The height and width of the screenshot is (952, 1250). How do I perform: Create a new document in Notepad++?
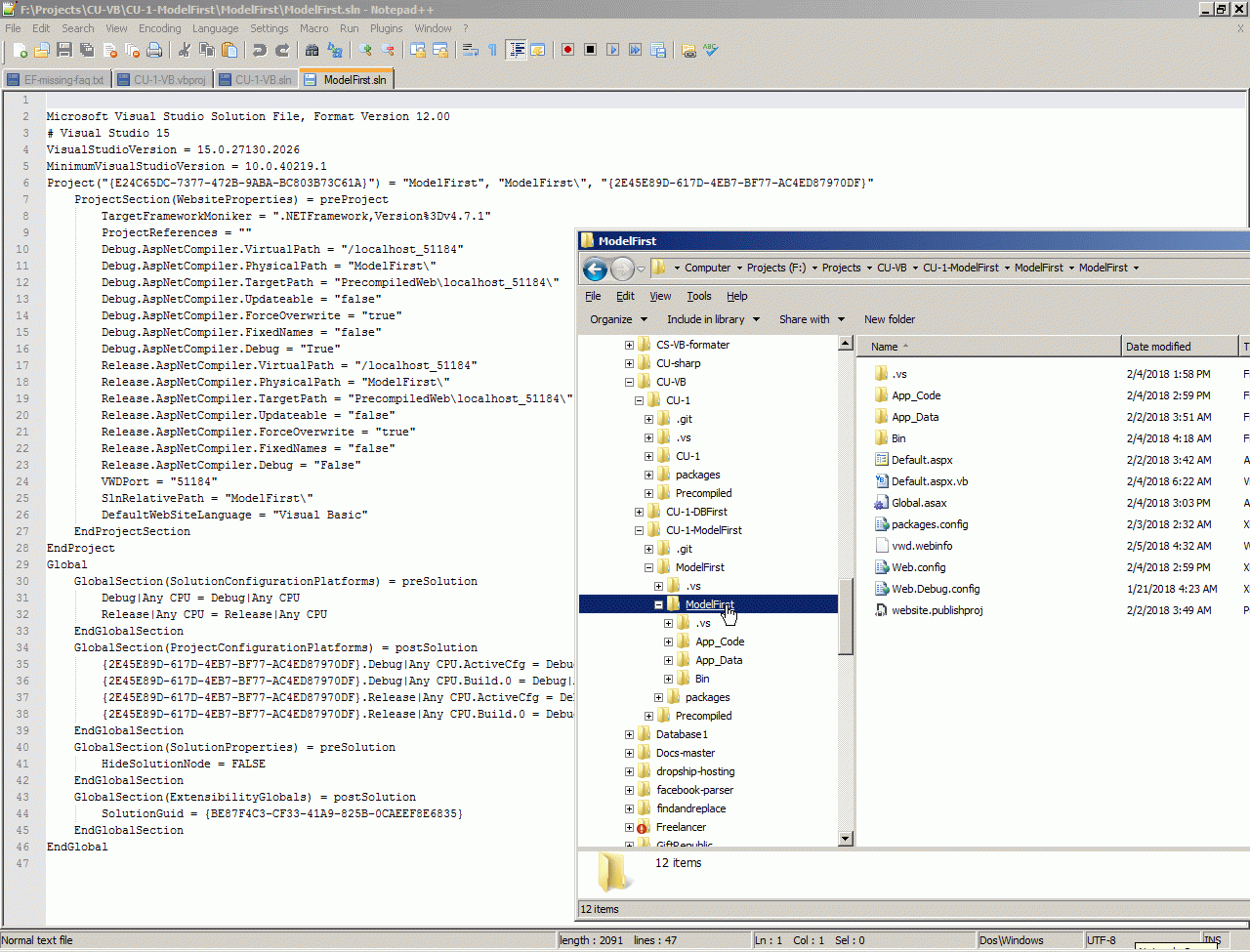point(20,50)
